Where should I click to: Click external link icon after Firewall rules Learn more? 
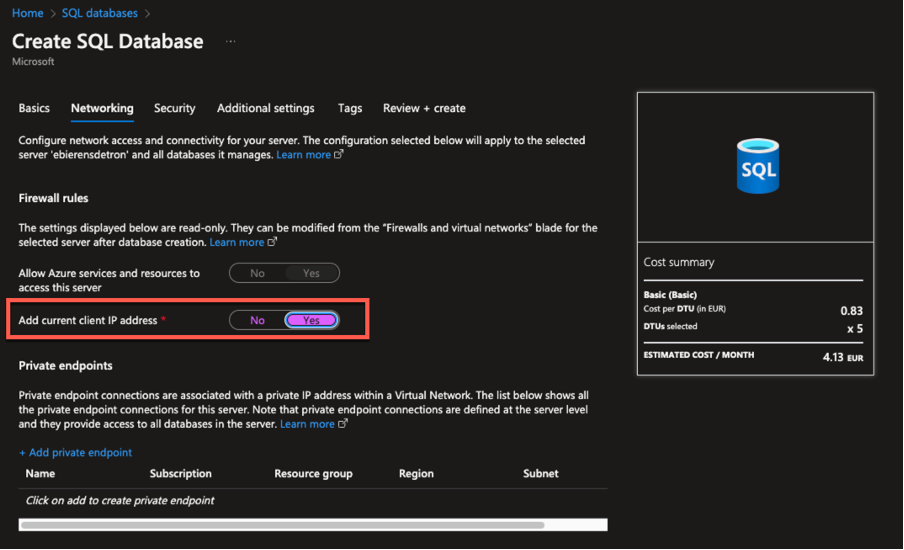(272, 242)
